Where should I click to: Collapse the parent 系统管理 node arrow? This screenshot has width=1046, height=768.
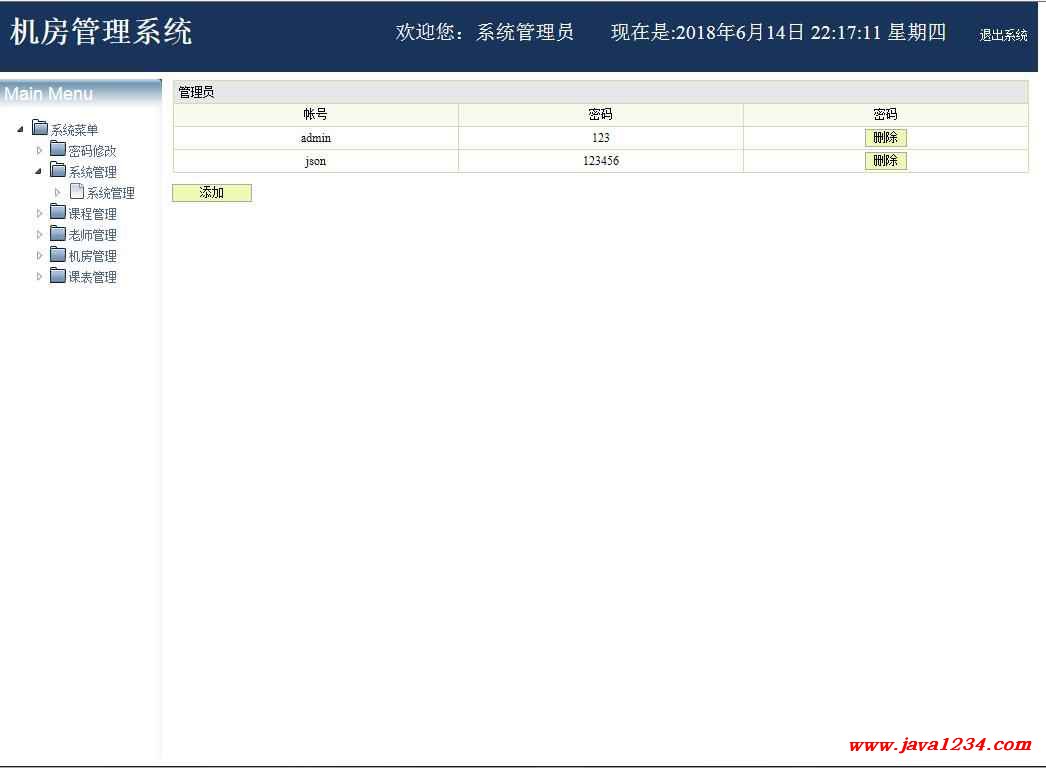(39, 172)
